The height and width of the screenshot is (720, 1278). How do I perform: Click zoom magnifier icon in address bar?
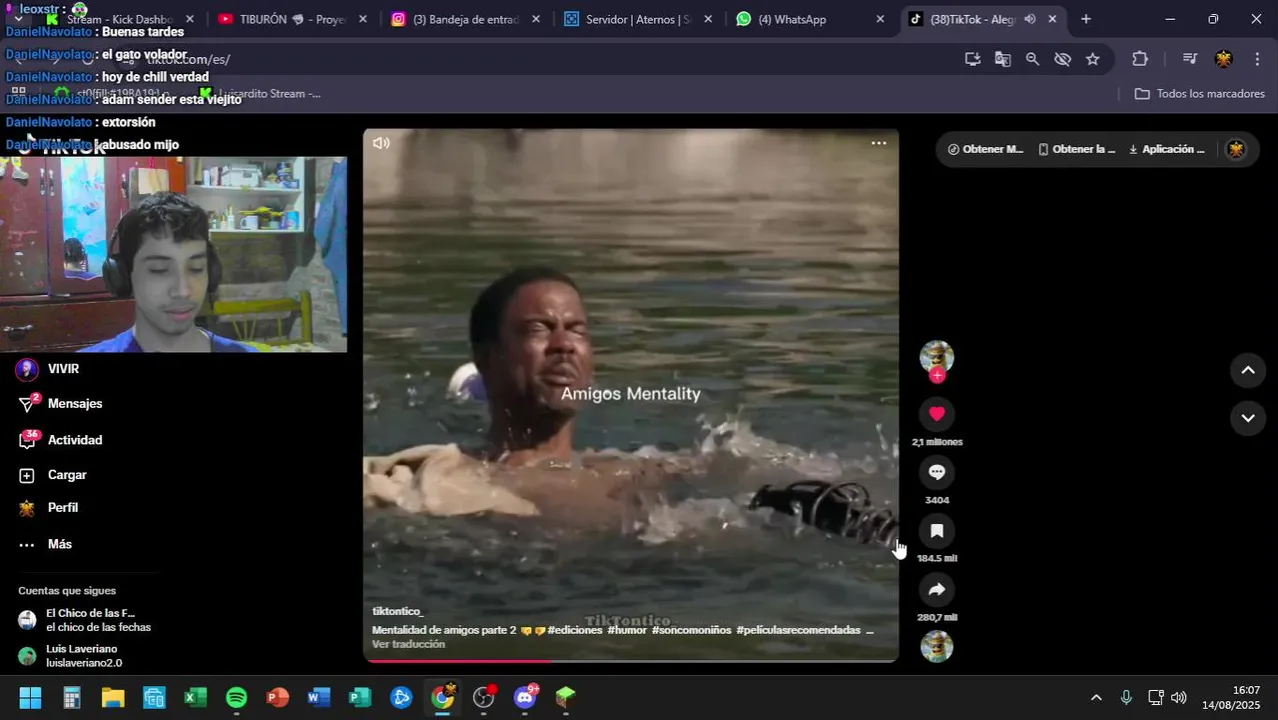click(1032, 59)
